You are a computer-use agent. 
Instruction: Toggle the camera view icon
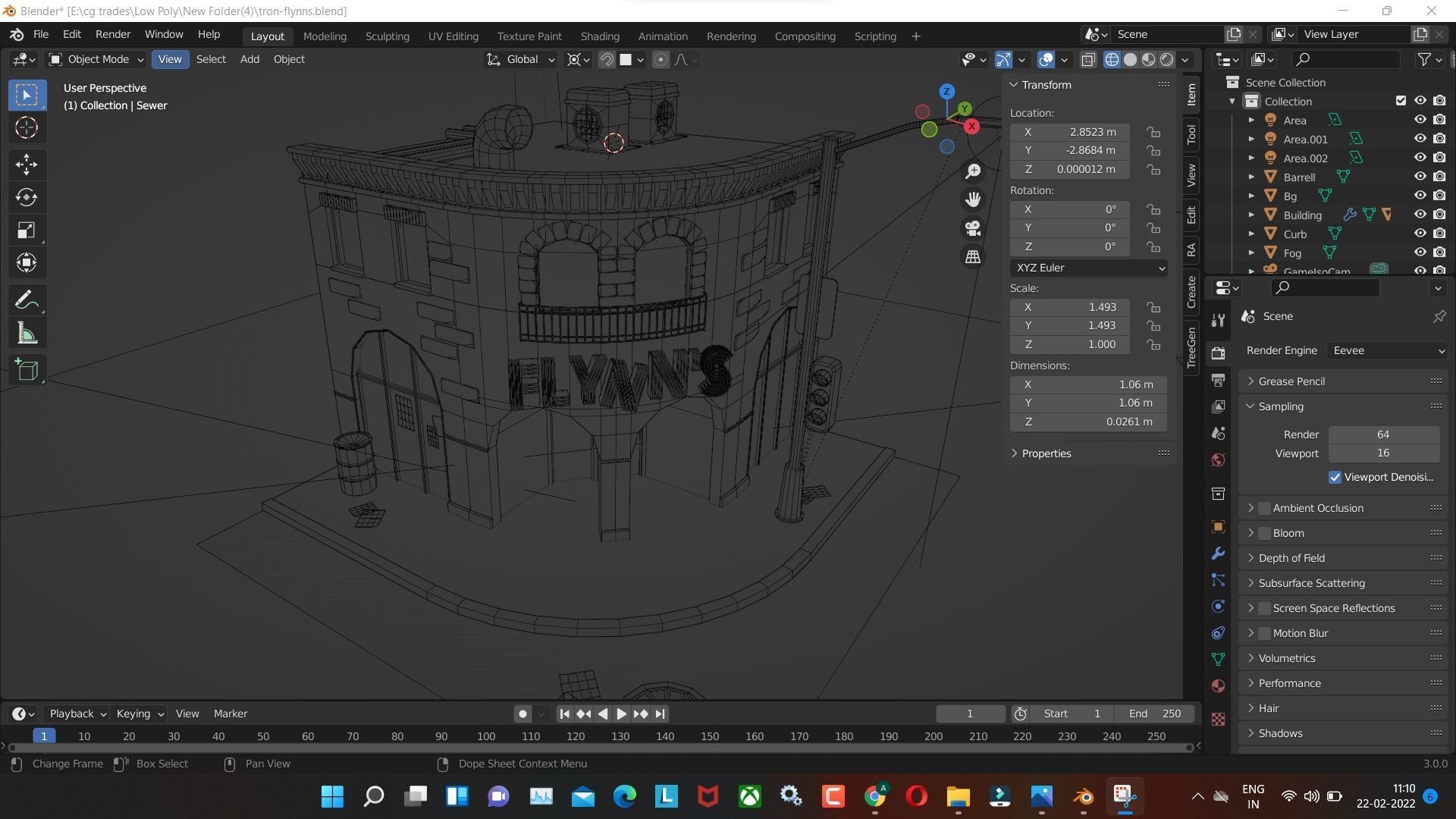(x=973, y=228)
